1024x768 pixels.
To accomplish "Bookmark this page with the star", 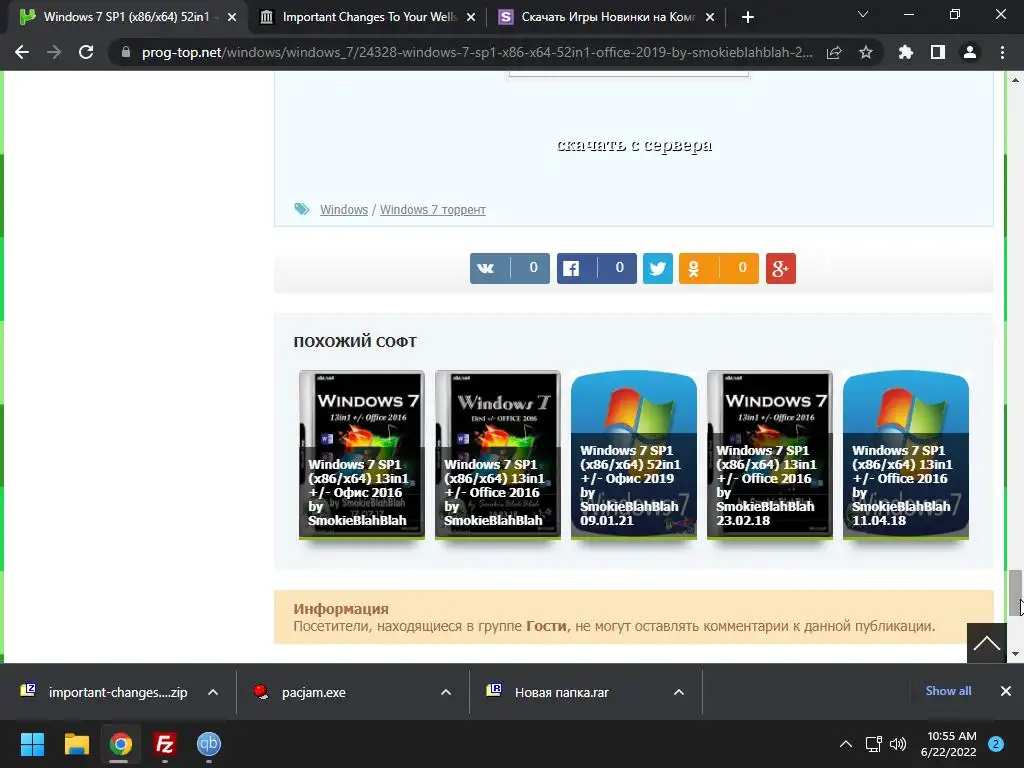I will (x=866, y=52).
